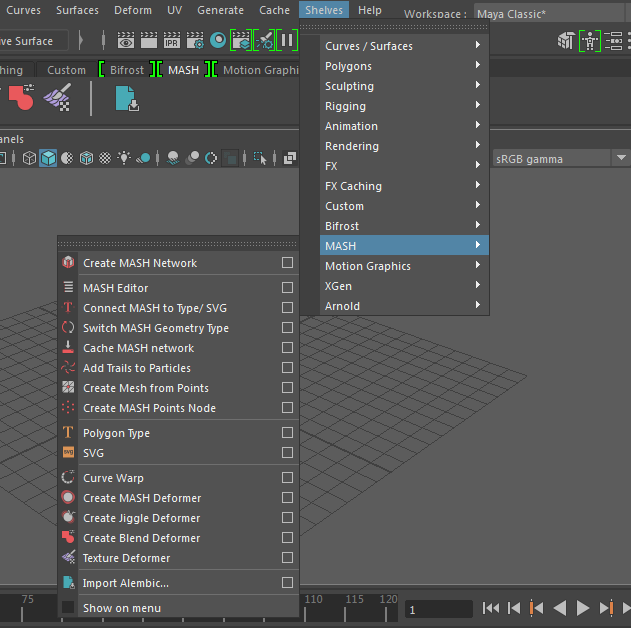
Task: Choose Create MASH Points Node menu item
Action: (x=178, y=408)
